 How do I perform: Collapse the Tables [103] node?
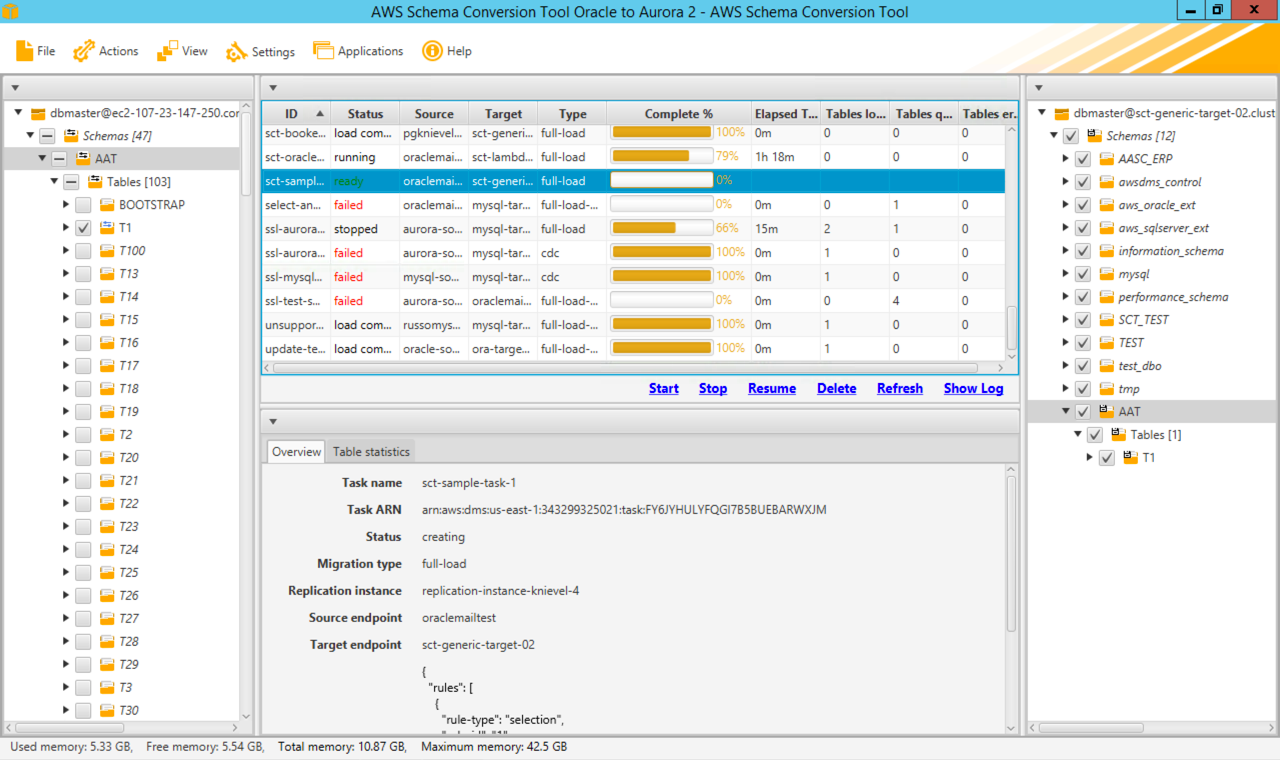pos(54,182)
